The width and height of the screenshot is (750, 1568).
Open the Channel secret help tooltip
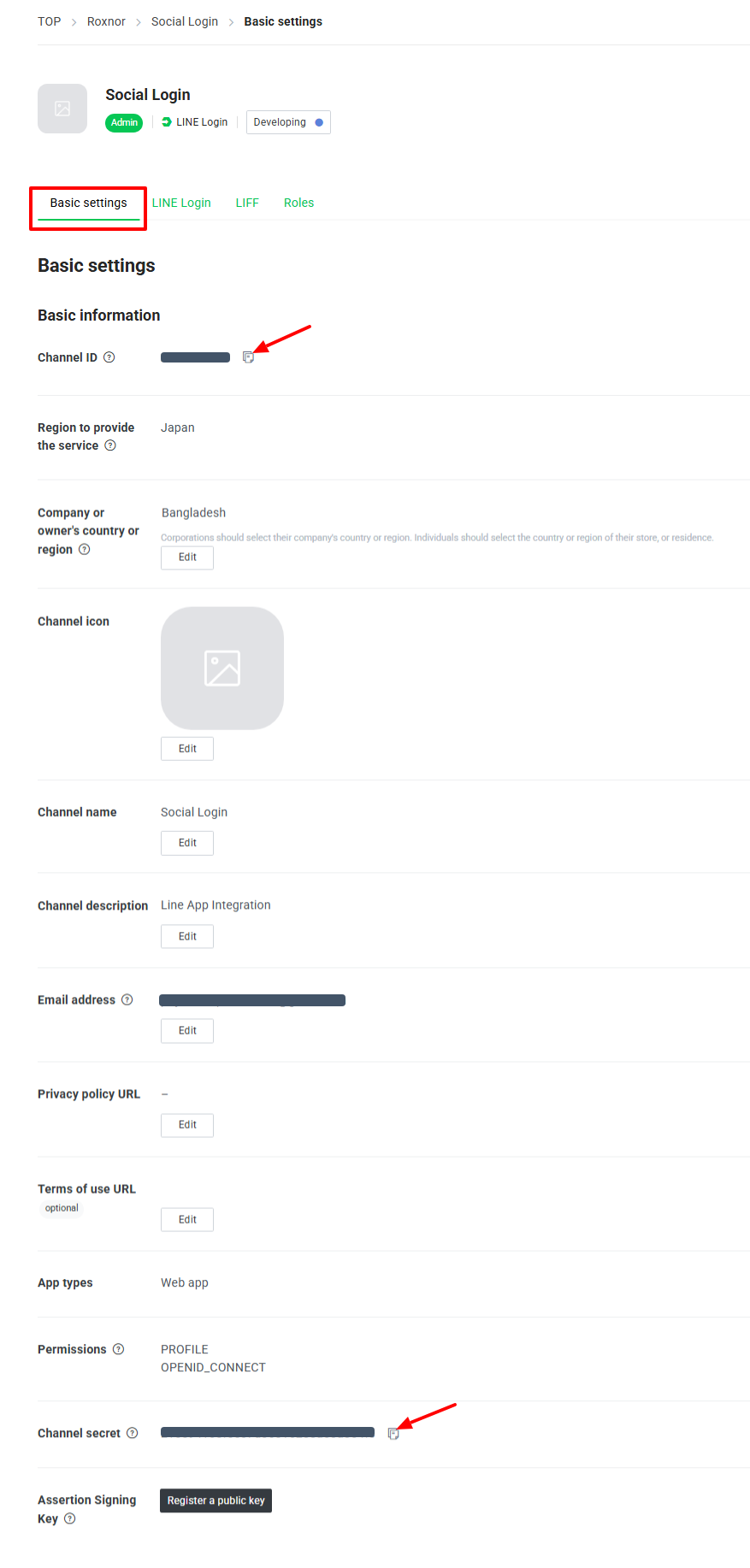click(x=133, y=1433)
